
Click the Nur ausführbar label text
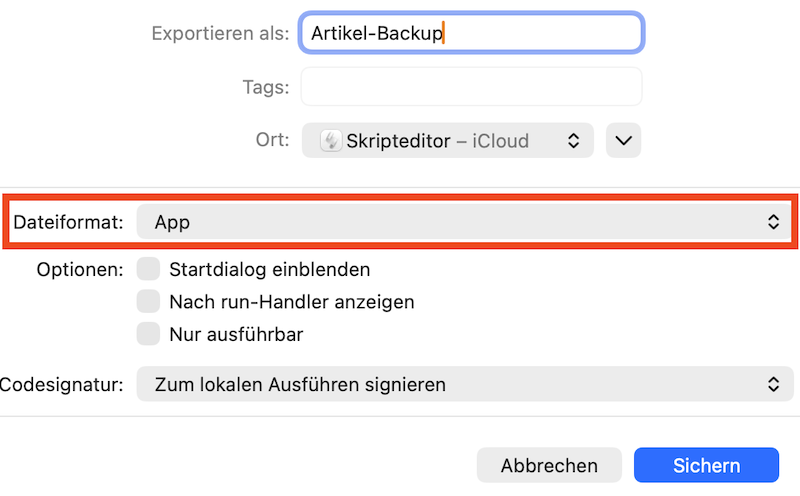click(236, 334)
